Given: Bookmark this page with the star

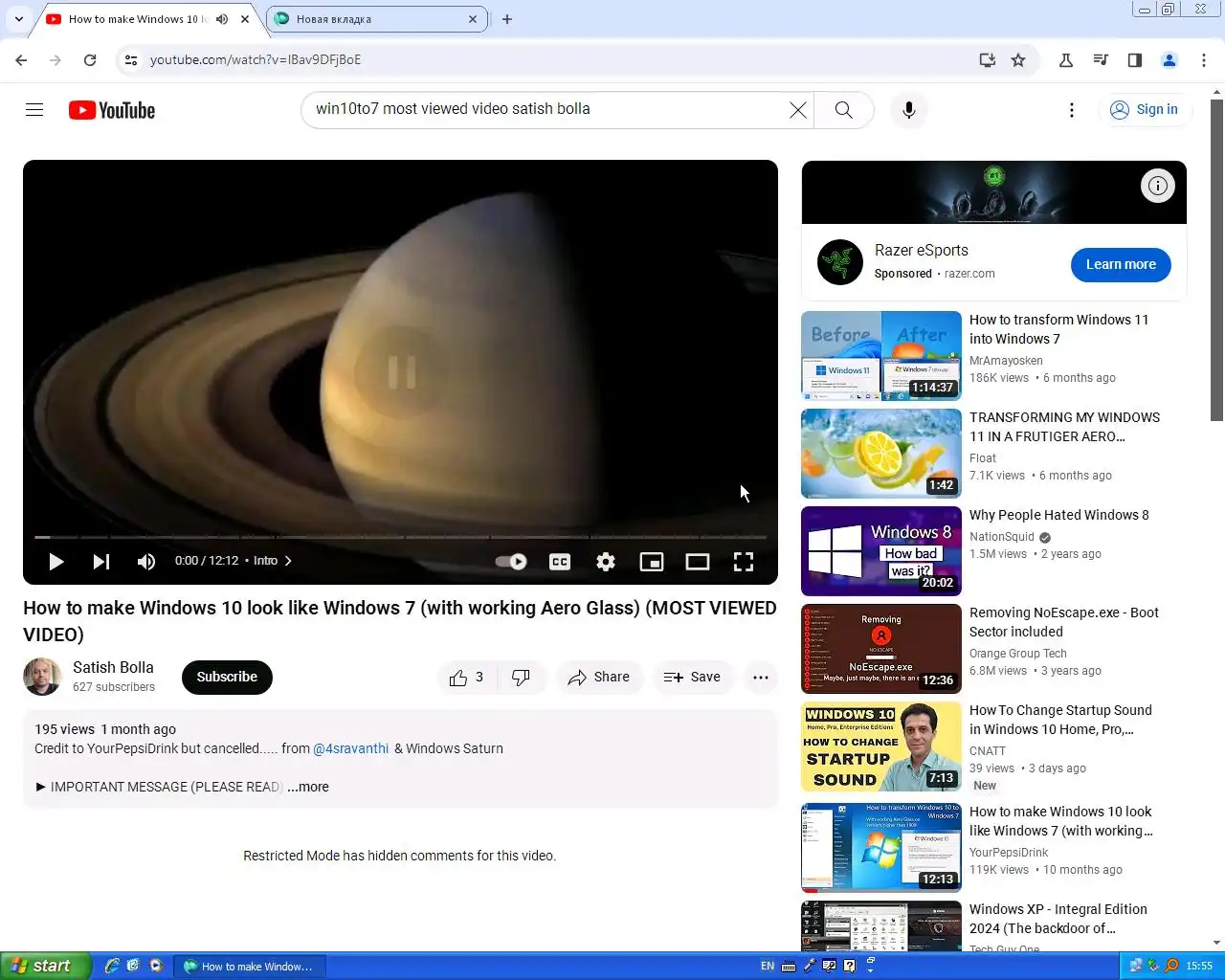Looking at the screenshot, I should [1018, 59].
